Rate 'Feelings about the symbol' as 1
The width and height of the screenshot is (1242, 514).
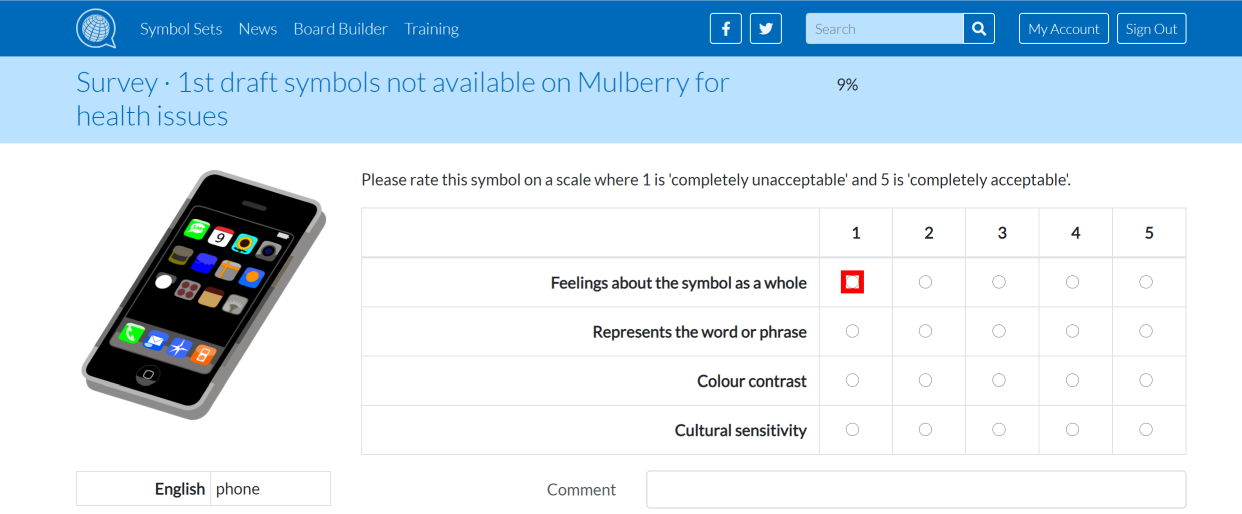click(852, 282)
